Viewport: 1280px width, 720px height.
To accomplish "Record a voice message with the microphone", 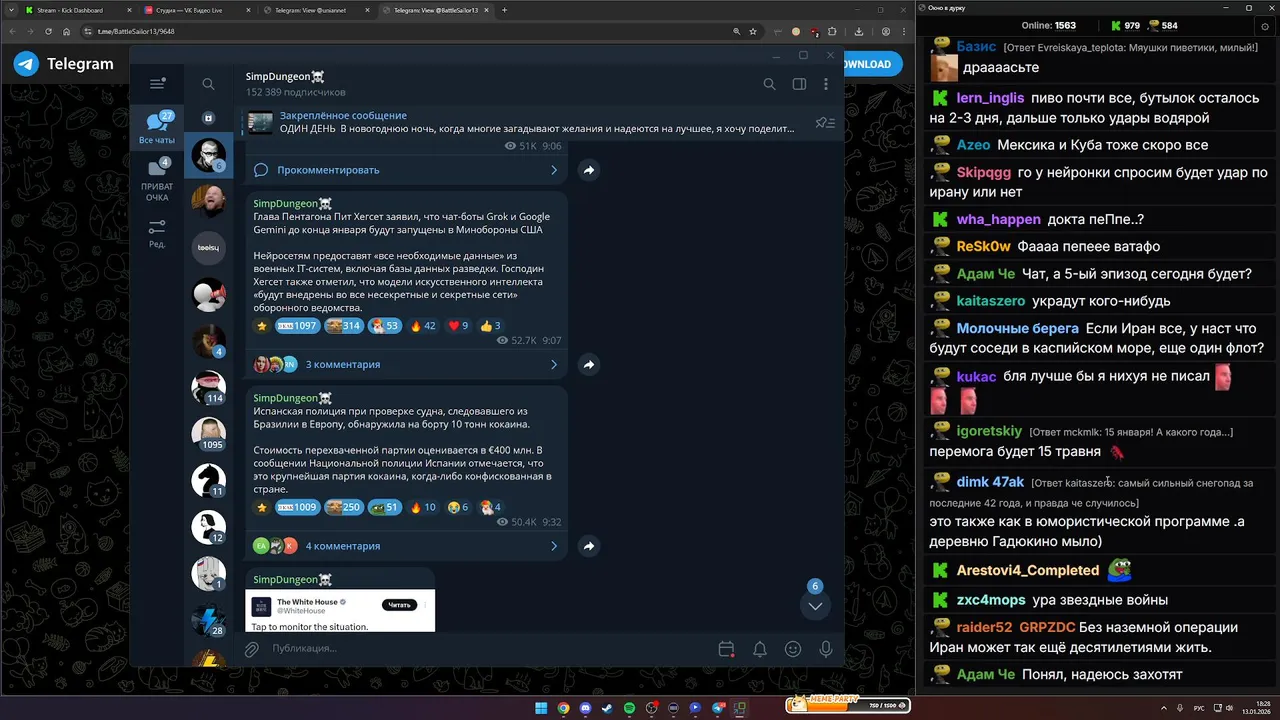I will point(826,649).
